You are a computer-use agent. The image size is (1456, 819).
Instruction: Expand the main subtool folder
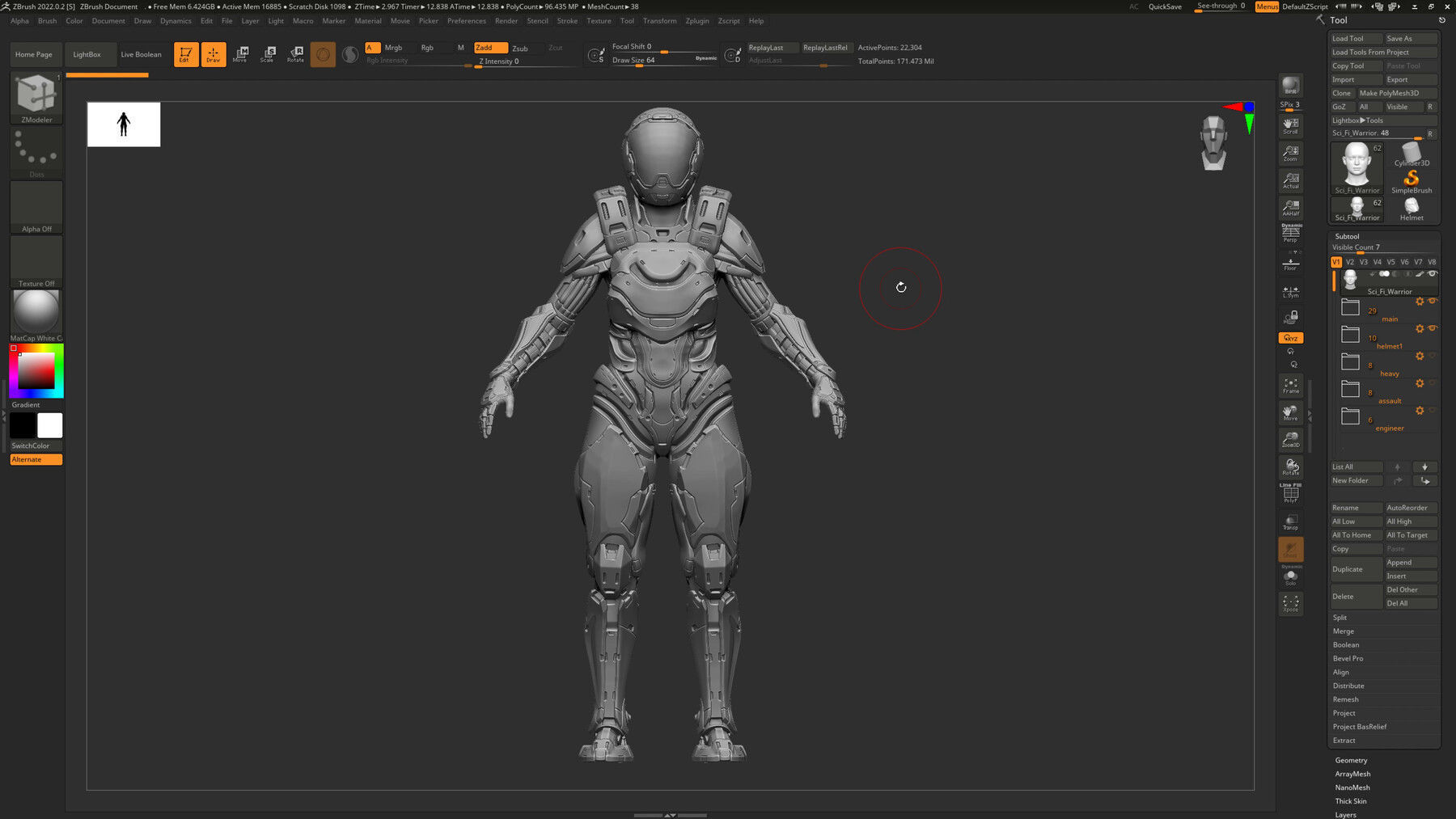1350,307
